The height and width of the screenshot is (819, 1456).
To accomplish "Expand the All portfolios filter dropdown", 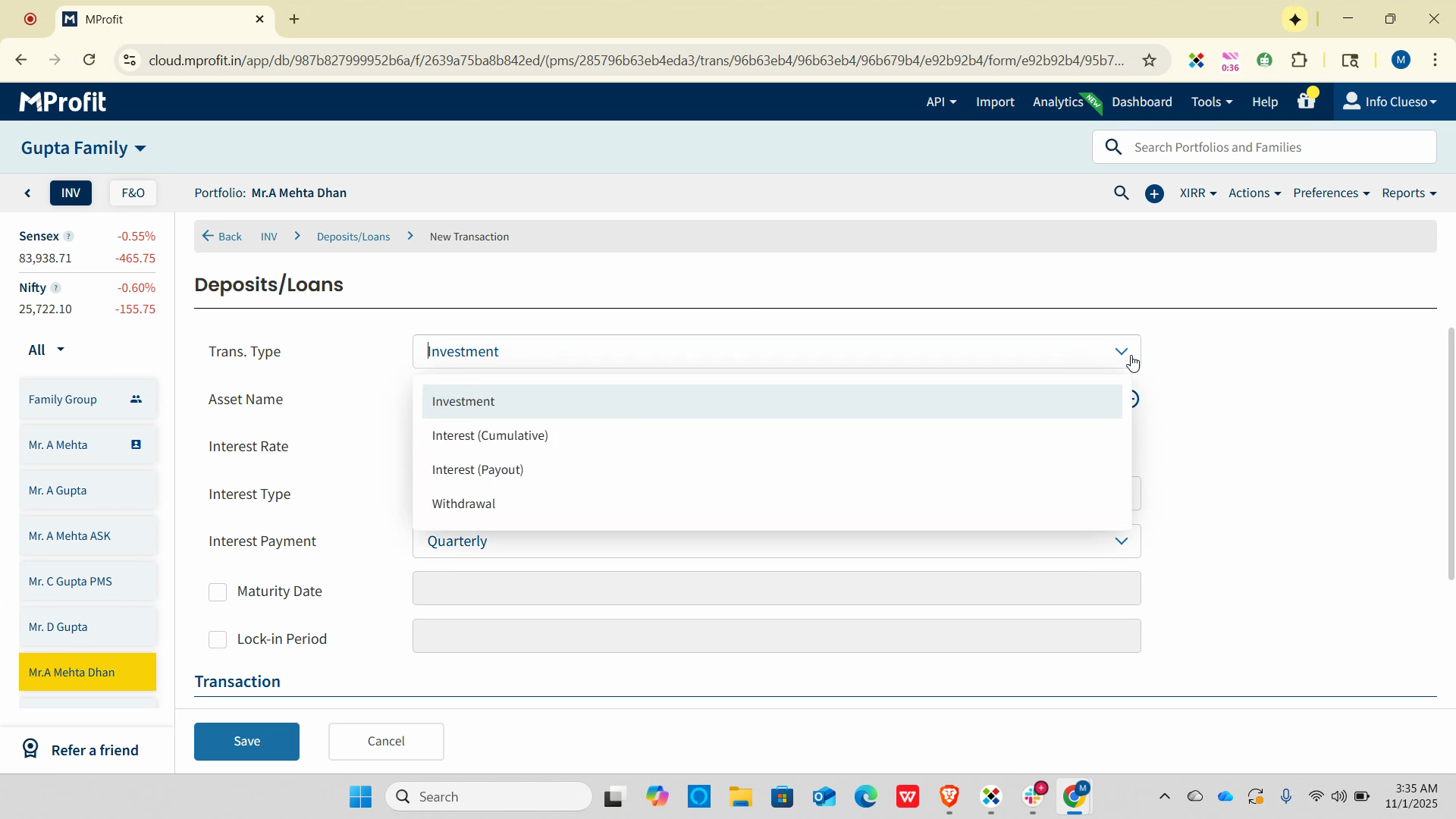I will coord(46,350).
